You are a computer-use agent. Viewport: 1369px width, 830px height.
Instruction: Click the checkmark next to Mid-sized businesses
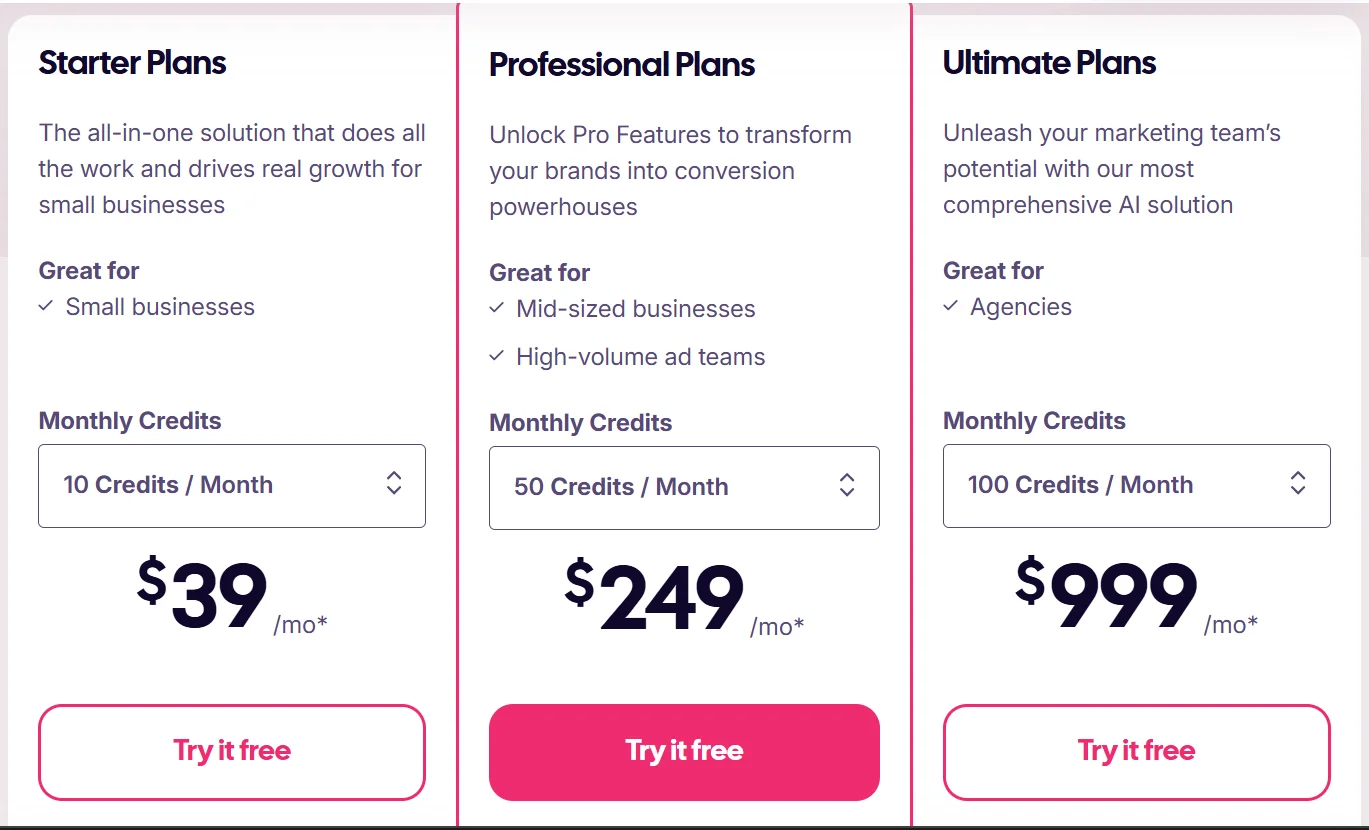497,308
